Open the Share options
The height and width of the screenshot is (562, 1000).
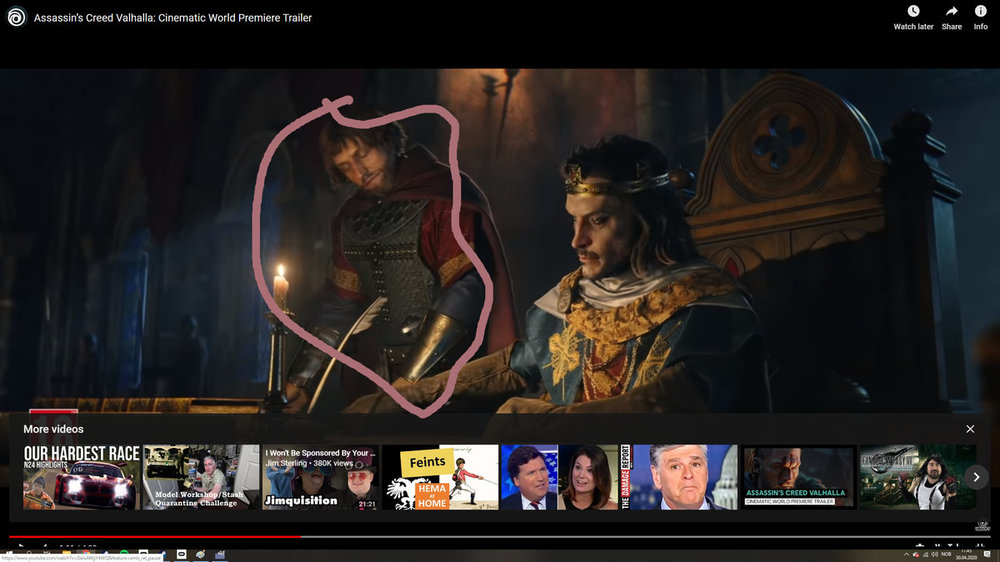click(x=952, y=17)
